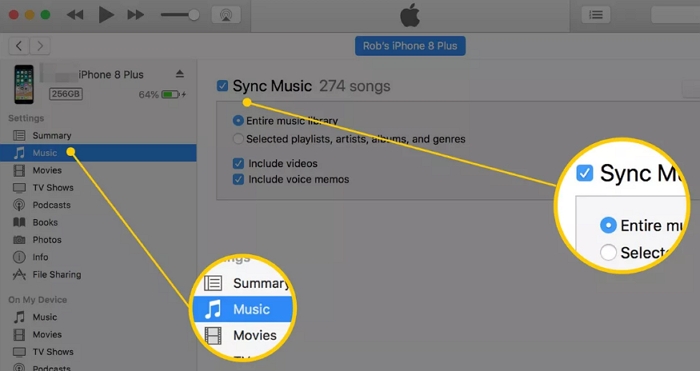Skip ahead with the Fast Forward button

pos(136,15)
